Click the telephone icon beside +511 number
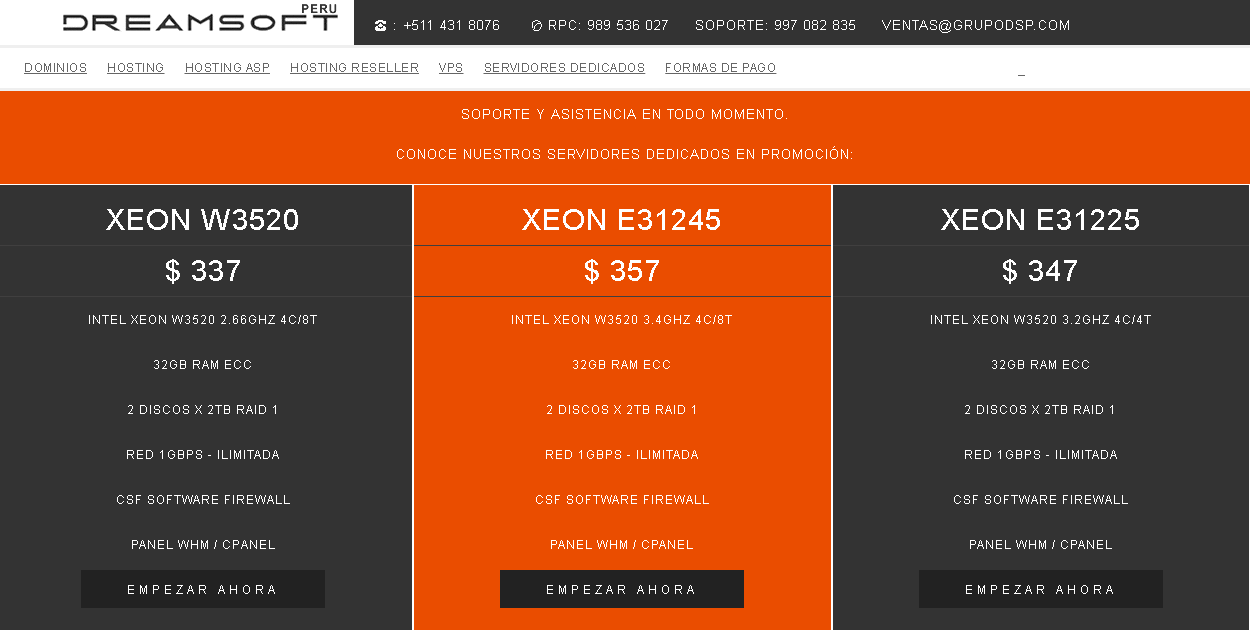1250x630 pixels. [380, 26]
